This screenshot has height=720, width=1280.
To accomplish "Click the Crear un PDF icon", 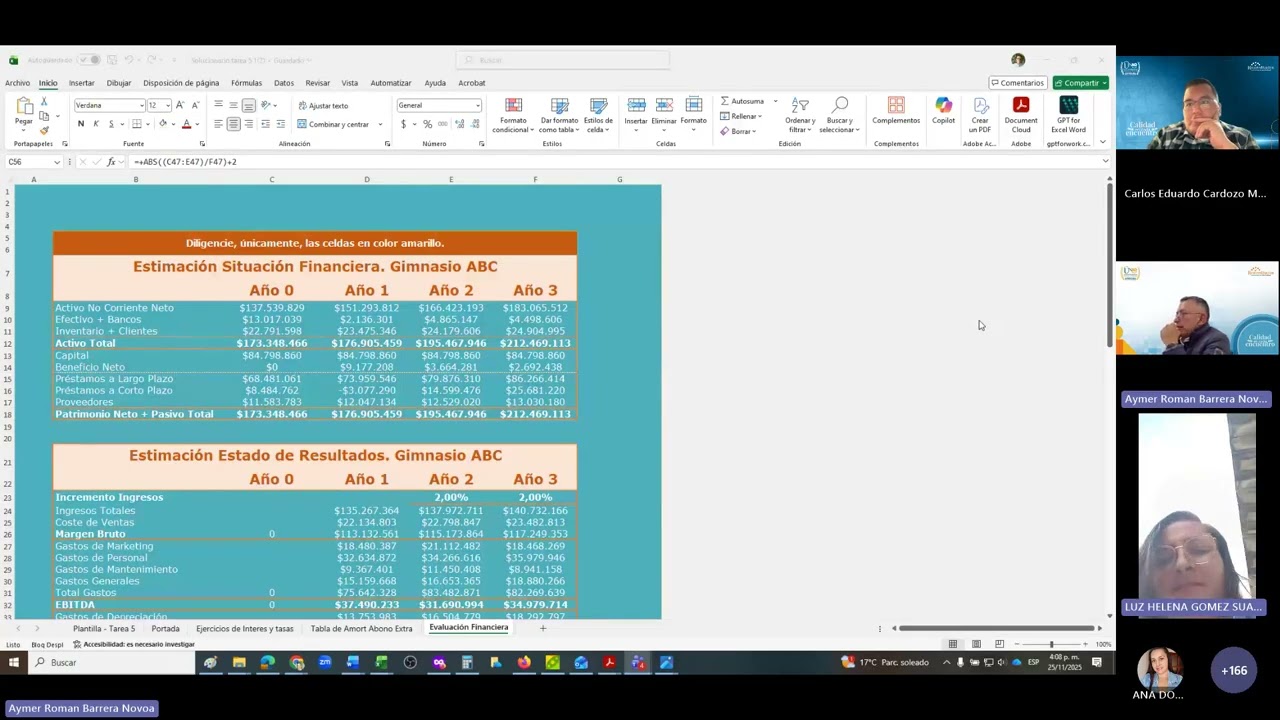I will tap(980, 105).
